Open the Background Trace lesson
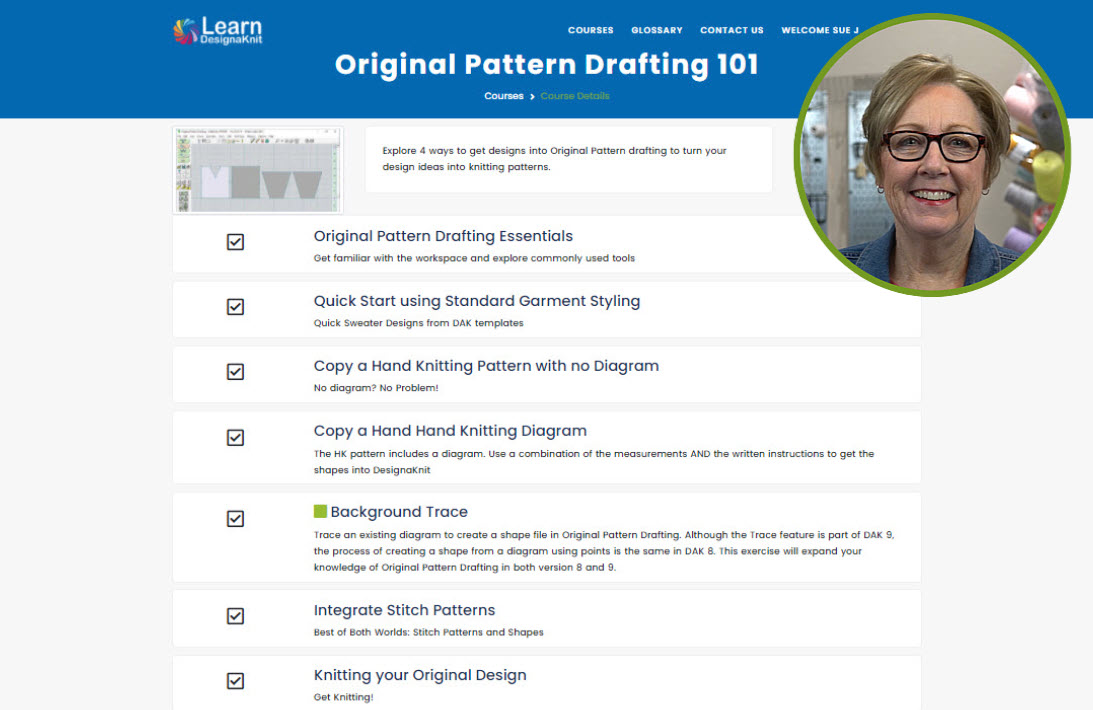Image resolution: width=1093 pixels, height=710 pixels. pyautogui.click(x=399, y=511)
